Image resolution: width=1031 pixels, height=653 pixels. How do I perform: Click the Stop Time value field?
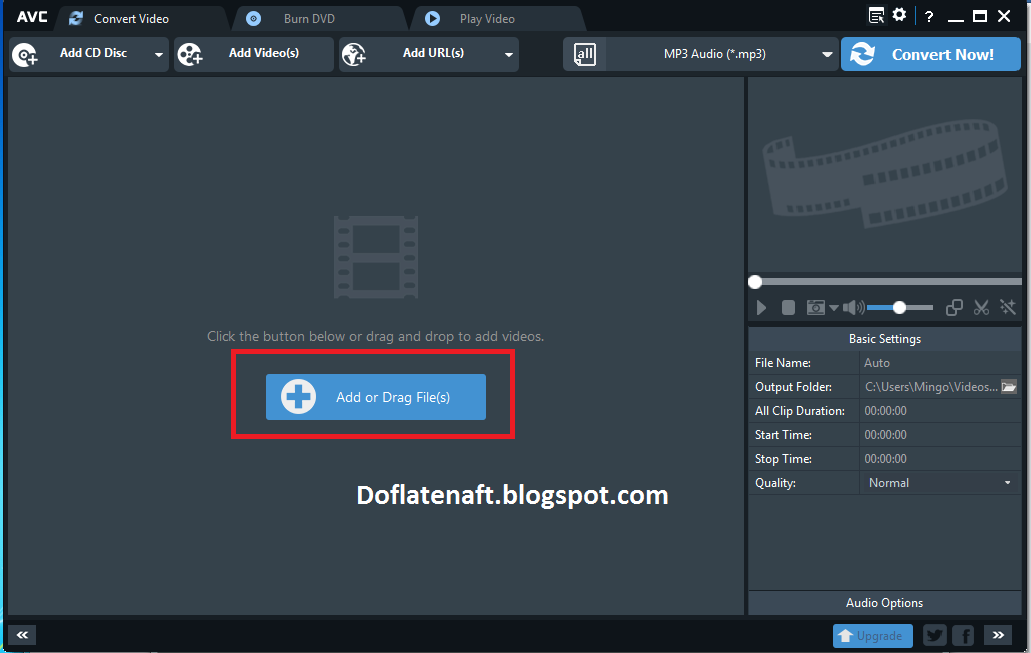[x=940, y=459]
